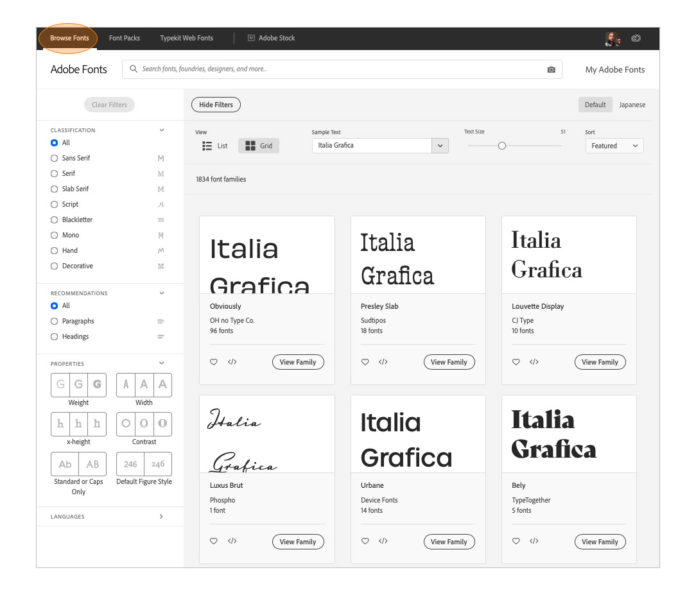Favorite the Bely font family

coord(516,541)
